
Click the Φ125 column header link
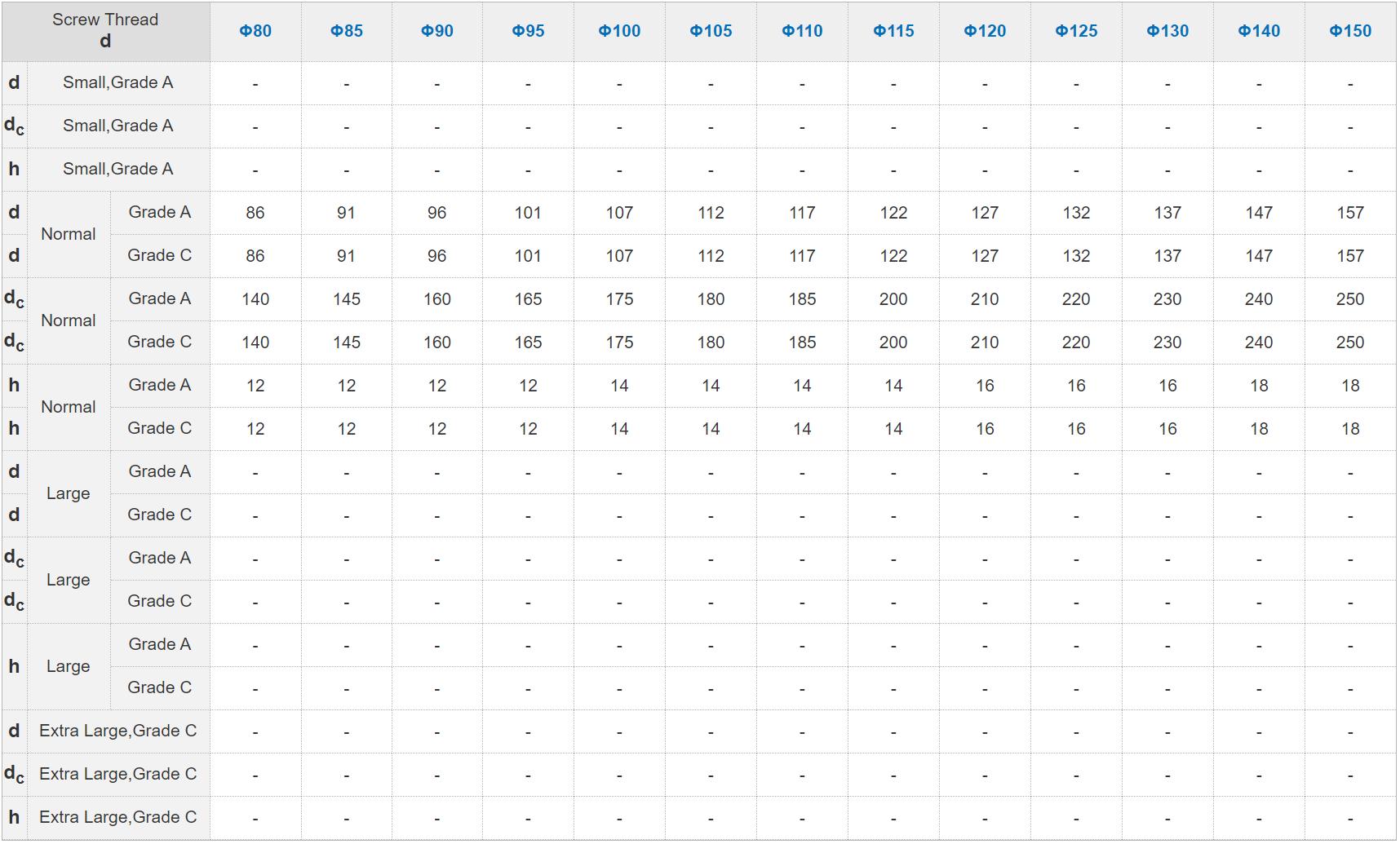click(1076, 31)
